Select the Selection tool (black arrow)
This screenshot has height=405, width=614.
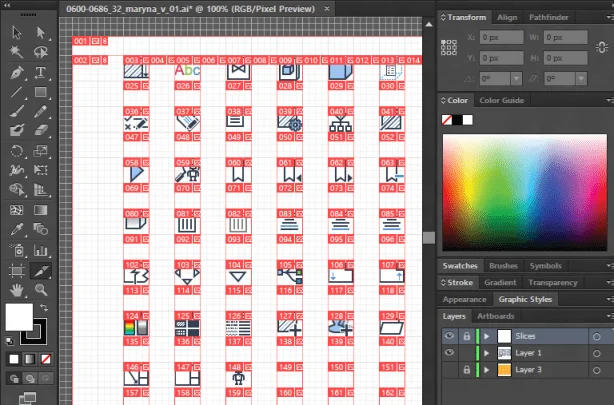point(16,33)
